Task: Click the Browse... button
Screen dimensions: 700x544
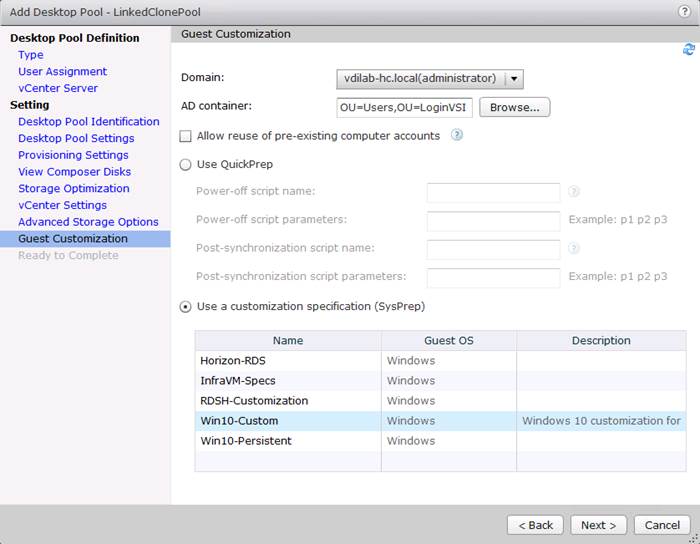Action: (514, 108)
